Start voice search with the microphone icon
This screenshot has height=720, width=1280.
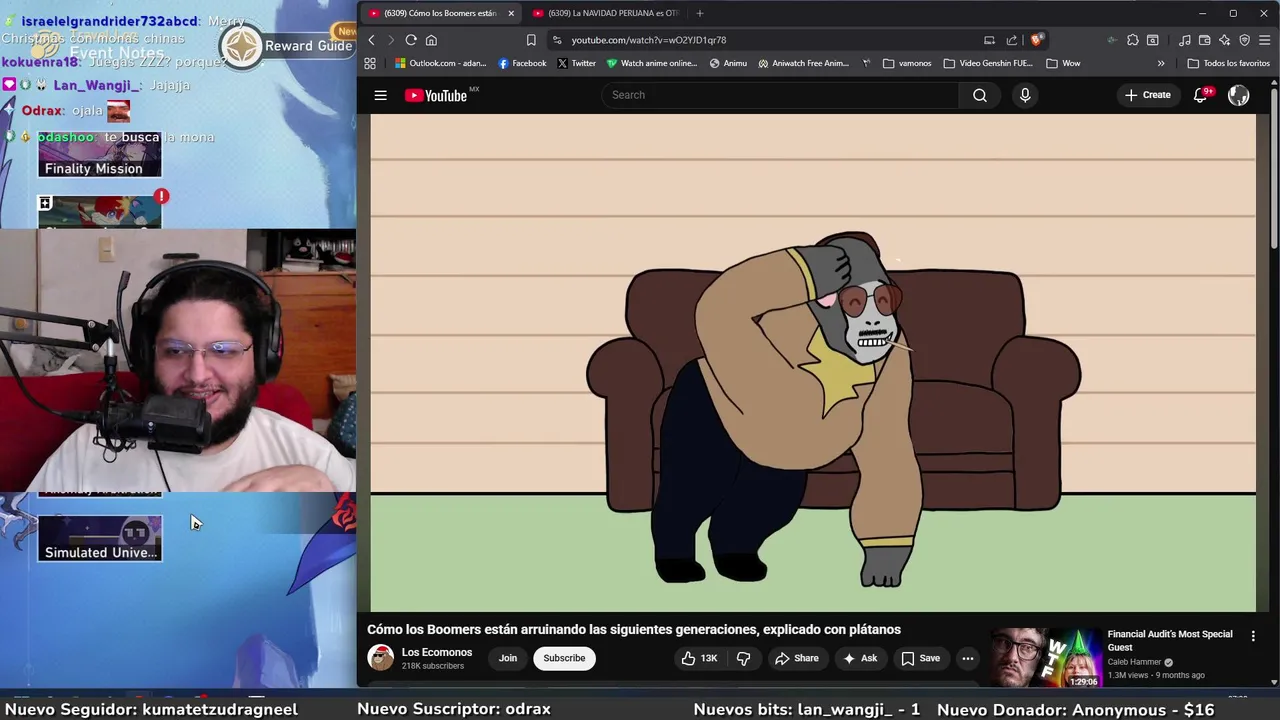pos(1025,95)
